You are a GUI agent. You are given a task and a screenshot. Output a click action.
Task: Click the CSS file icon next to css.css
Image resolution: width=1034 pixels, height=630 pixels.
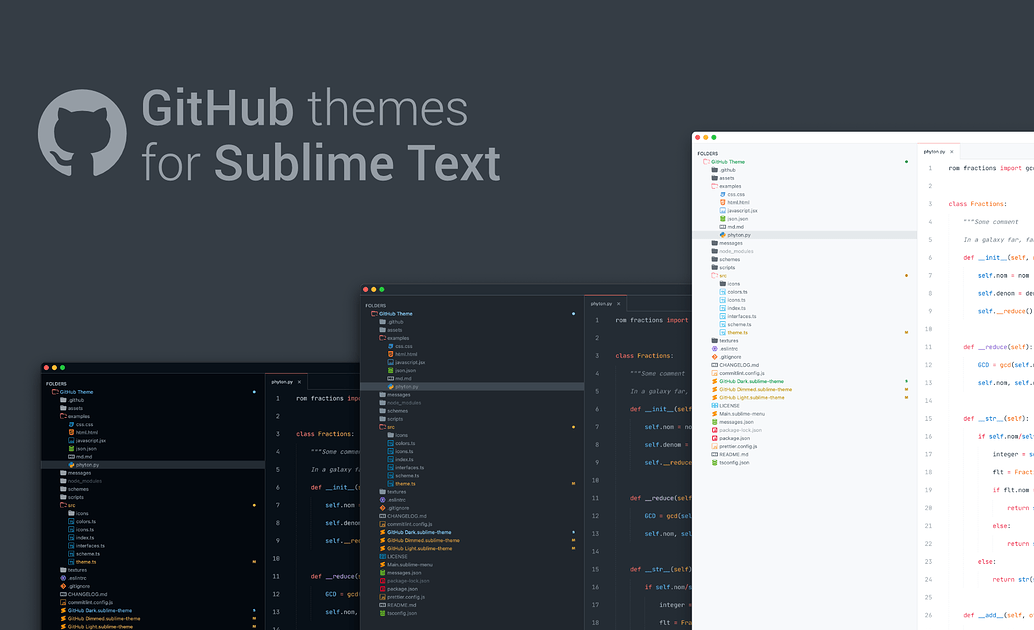tap(722, 194)
